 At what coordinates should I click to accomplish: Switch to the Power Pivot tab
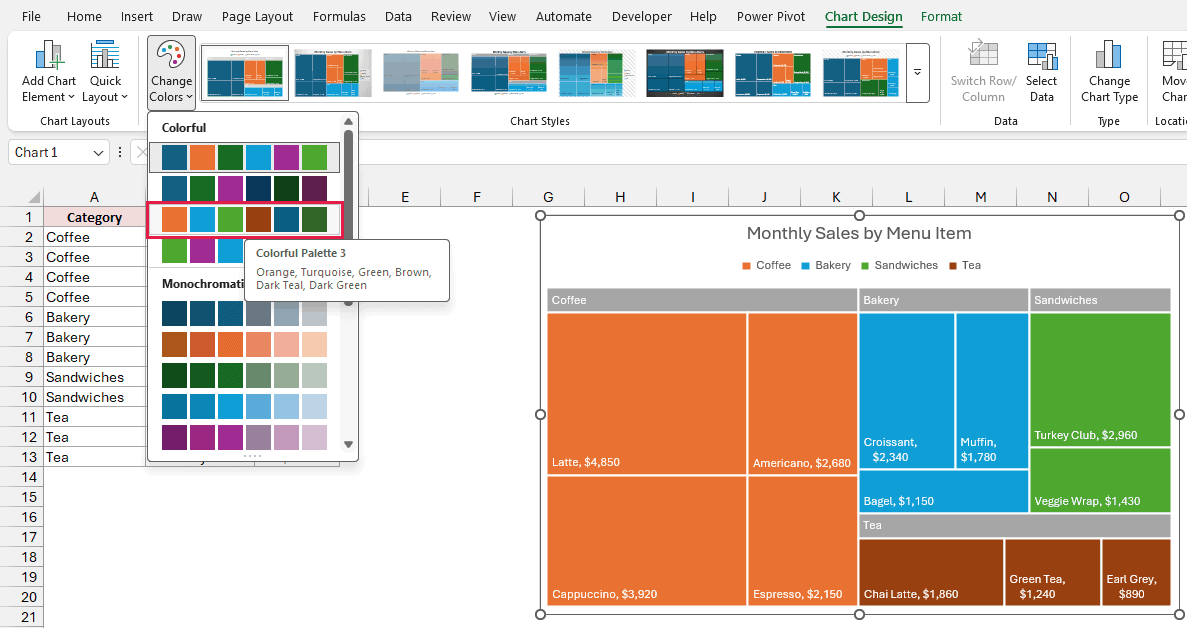771,16
